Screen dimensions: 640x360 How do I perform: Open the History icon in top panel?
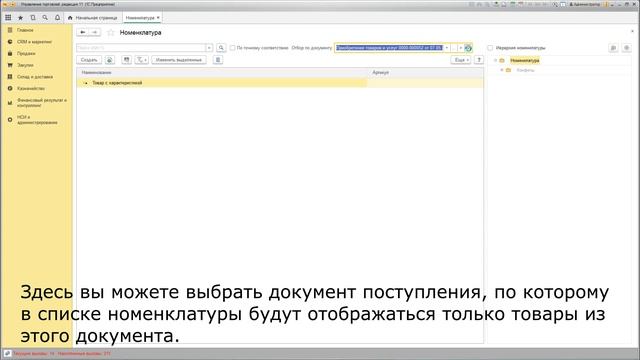click(x=33, y=18)
